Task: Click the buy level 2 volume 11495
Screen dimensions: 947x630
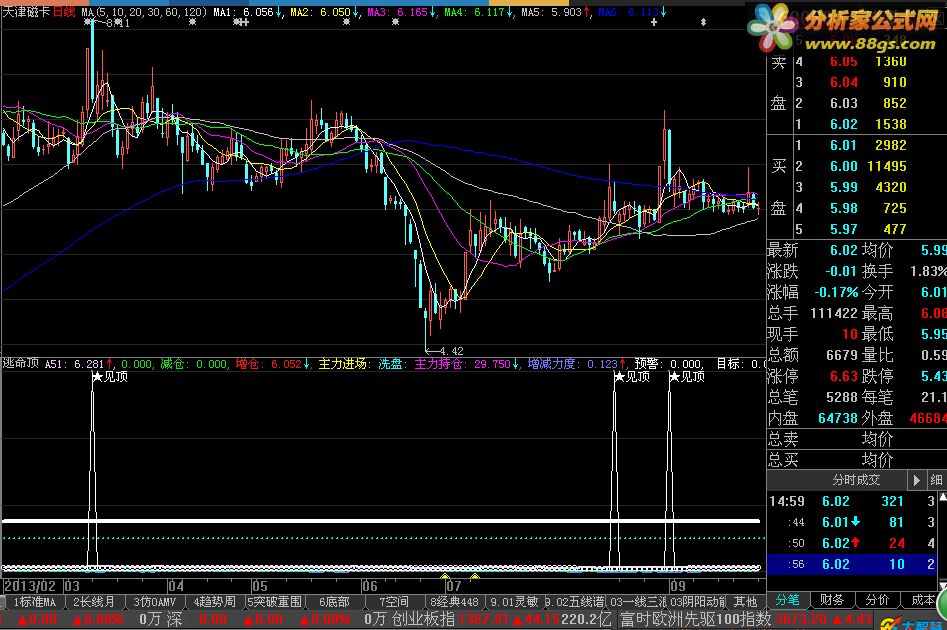Action: 887,166
